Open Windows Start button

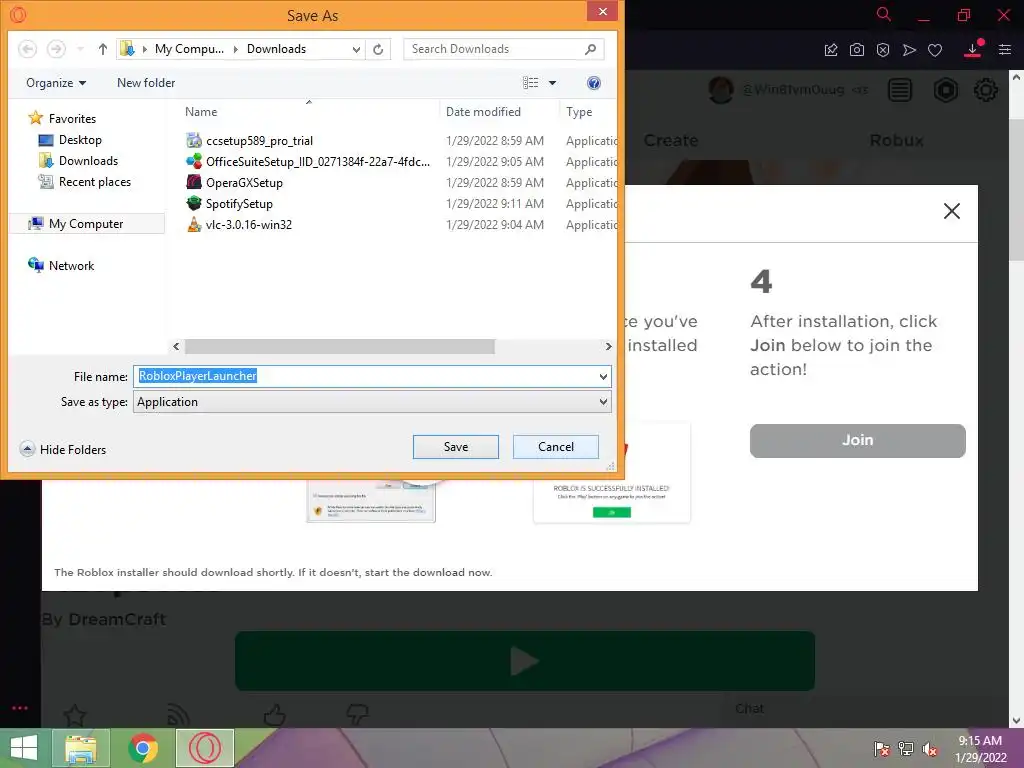coord(24,748)
